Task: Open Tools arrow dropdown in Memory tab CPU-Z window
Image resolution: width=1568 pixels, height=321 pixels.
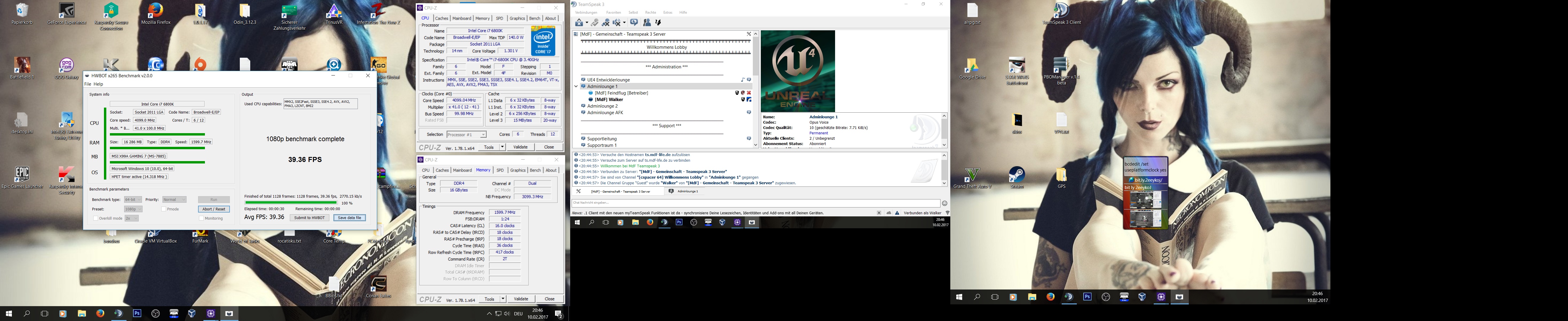Action: [x=503, y=299]
